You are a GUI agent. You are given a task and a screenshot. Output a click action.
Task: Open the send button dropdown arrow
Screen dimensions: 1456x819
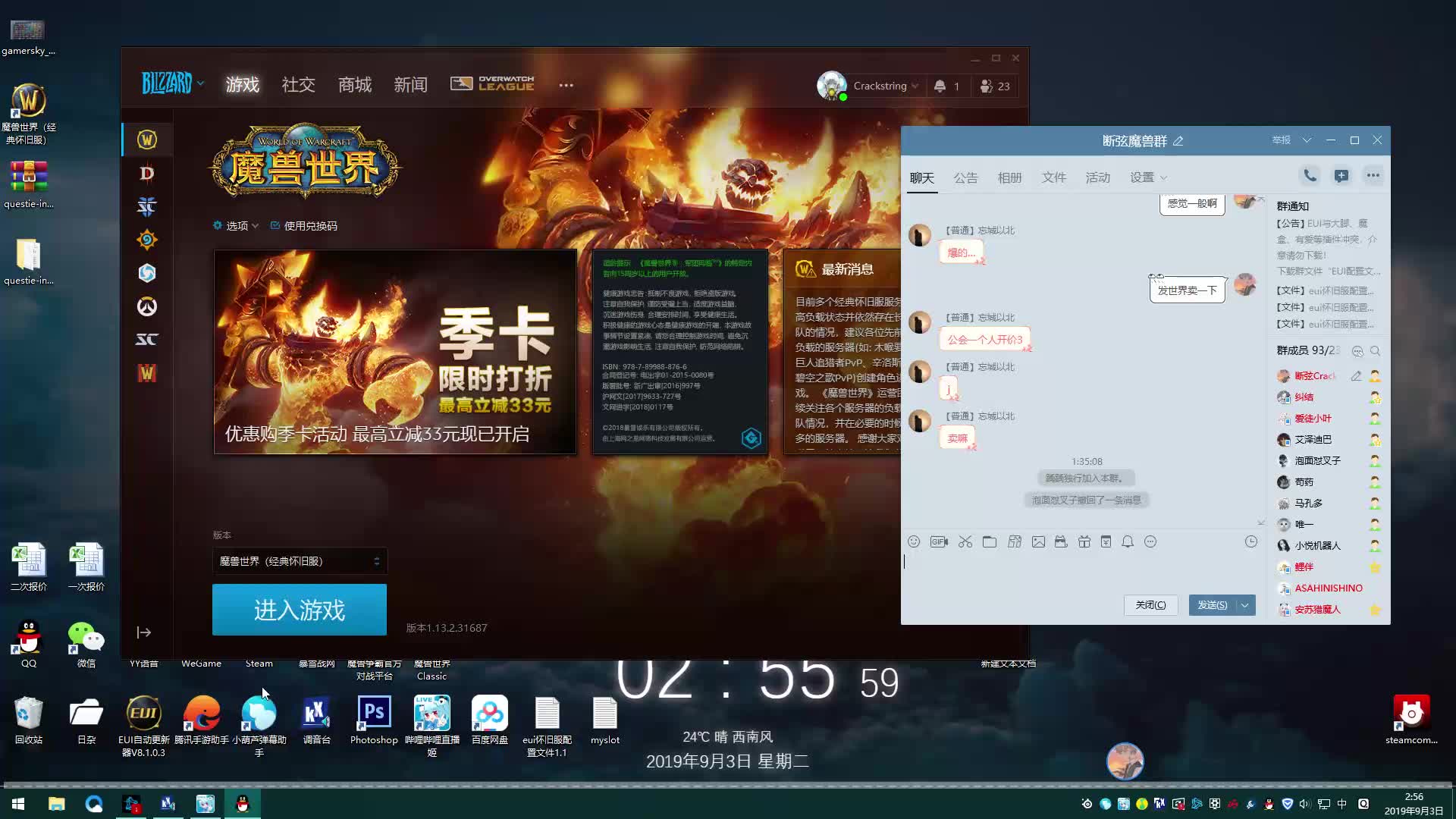point(1245,605)
